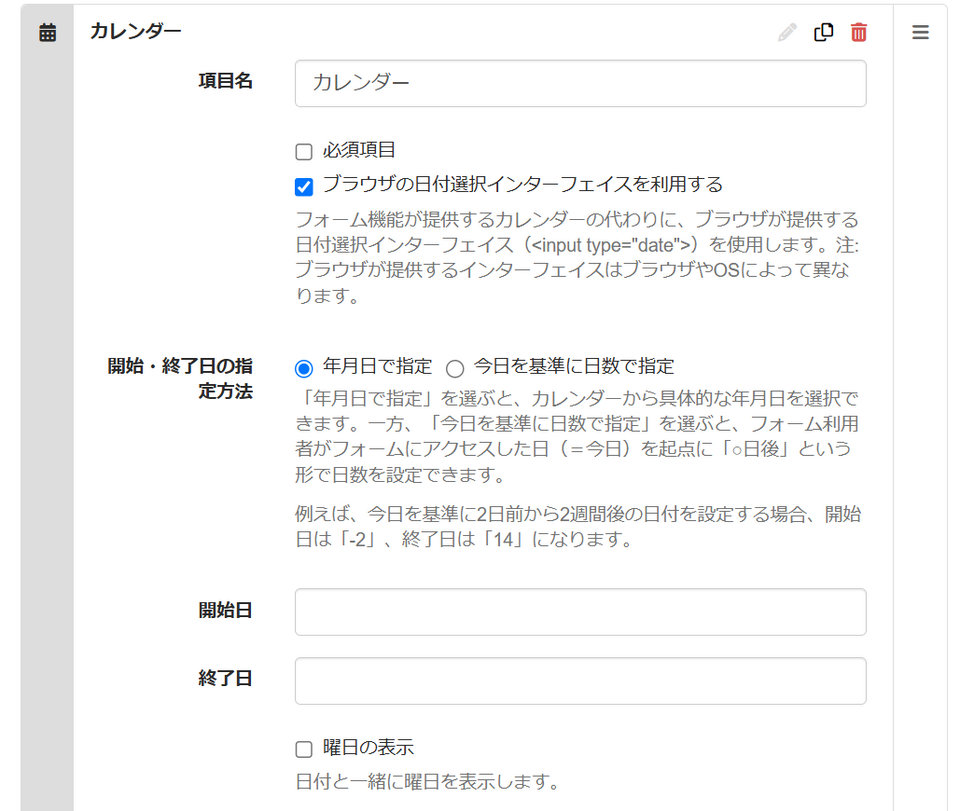Click the 開始・終了日の指定方法 label
Screen dimensions: 960x811
pyautogui.click(x=180, y=378)
